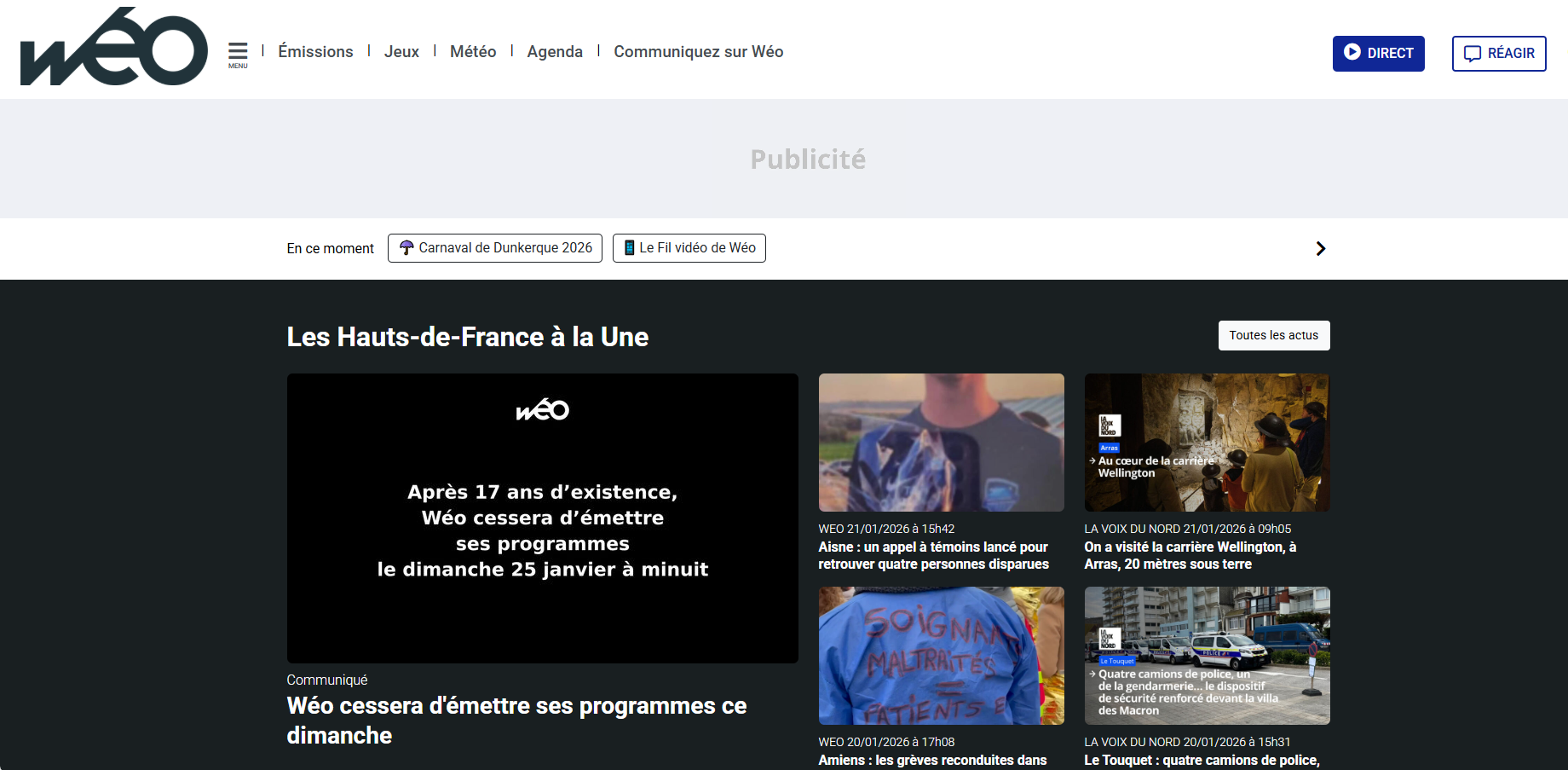The width and height of the screenshot is (1568, 770).
Task: Open the Émissions menu item
Action: click(x=315, y=52)
